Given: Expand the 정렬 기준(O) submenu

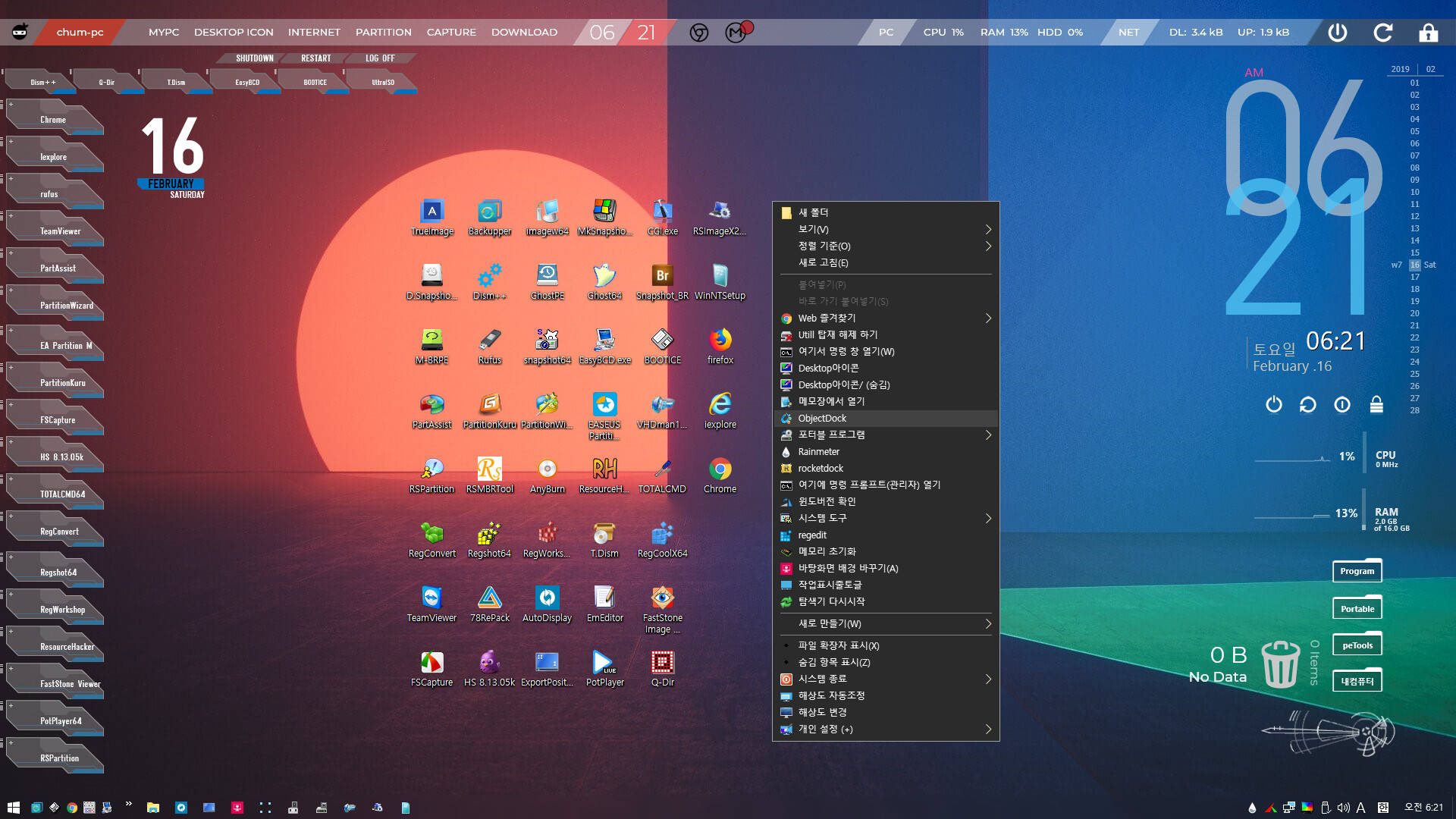Looking at the screenshot, I should 886,246.
